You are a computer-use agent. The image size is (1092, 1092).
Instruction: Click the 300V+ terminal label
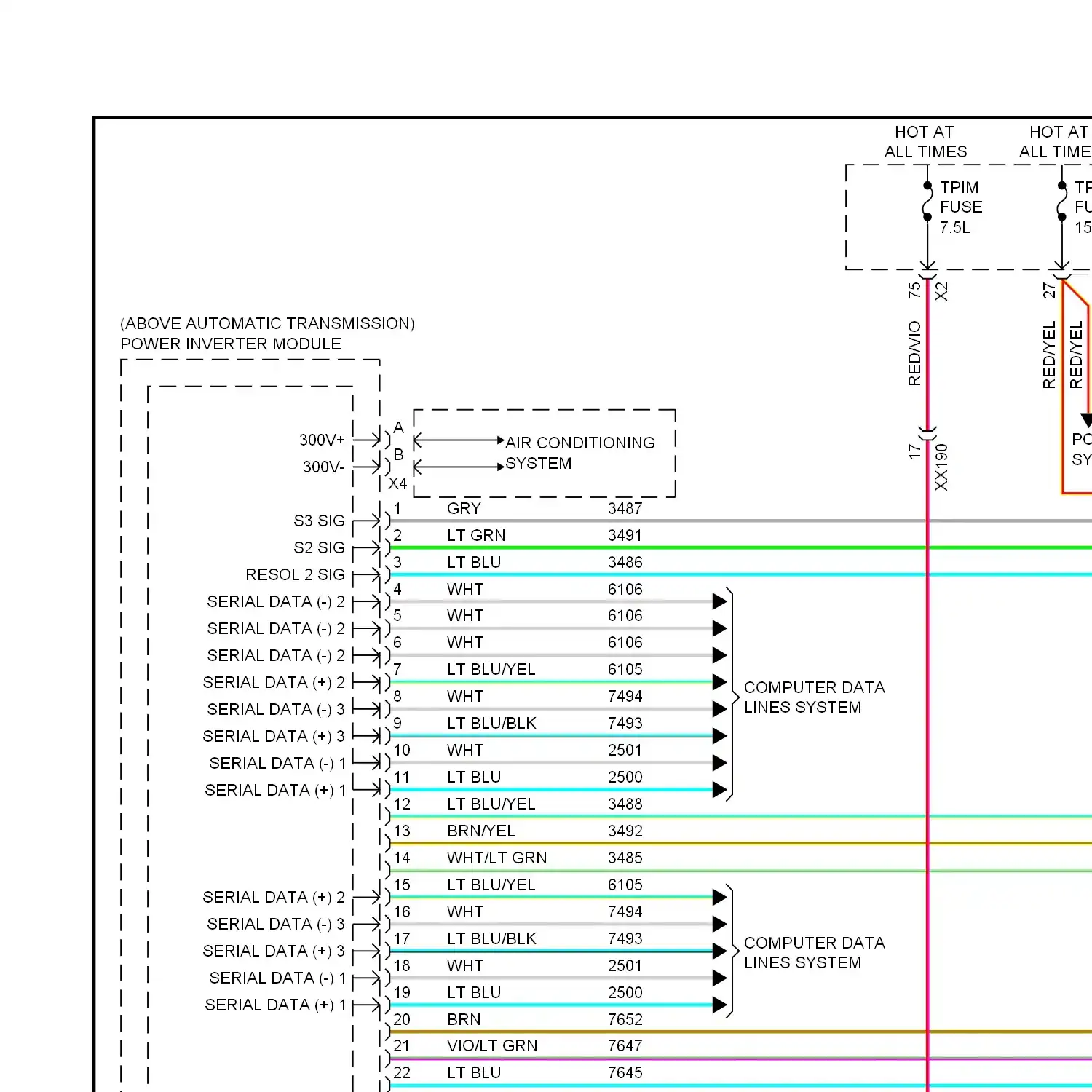coord(322,440)
